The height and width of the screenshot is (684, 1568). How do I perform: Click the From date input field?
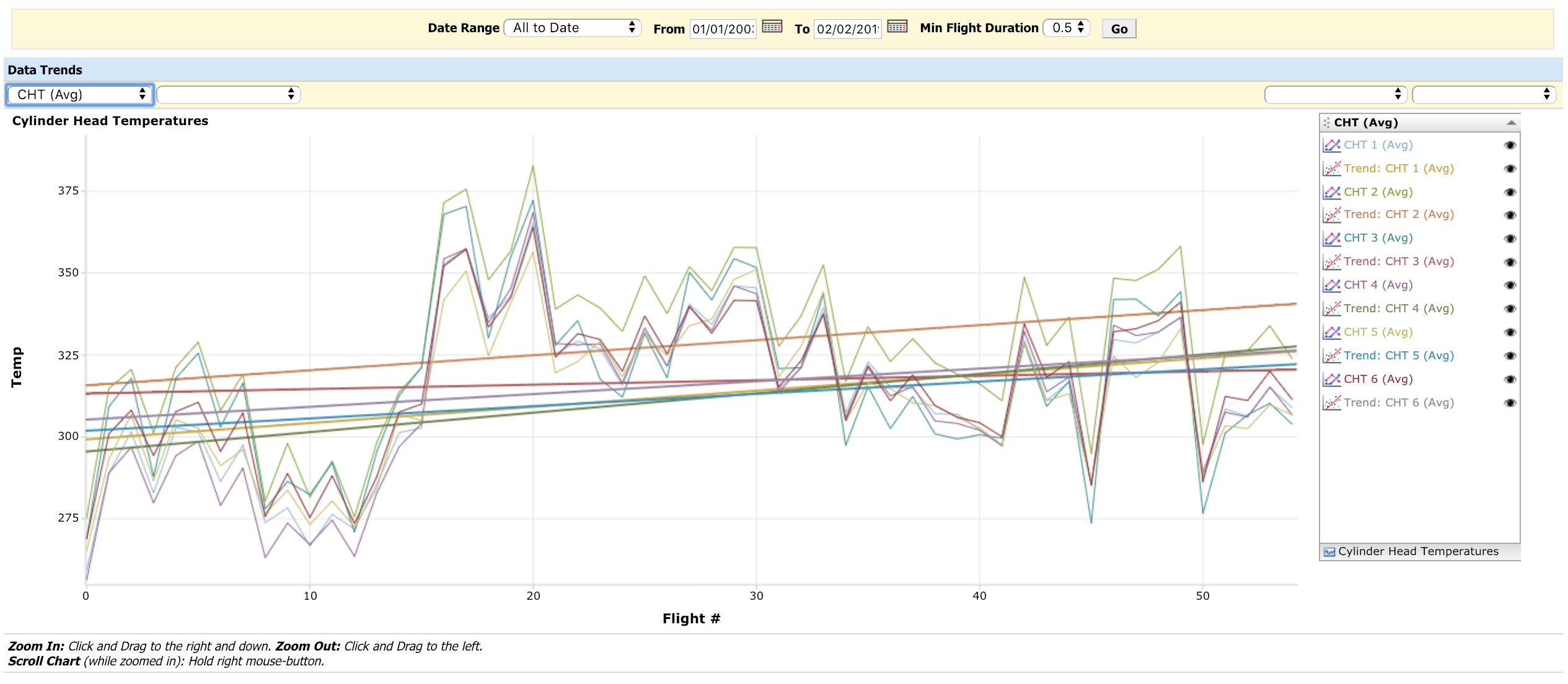point(723,29)
